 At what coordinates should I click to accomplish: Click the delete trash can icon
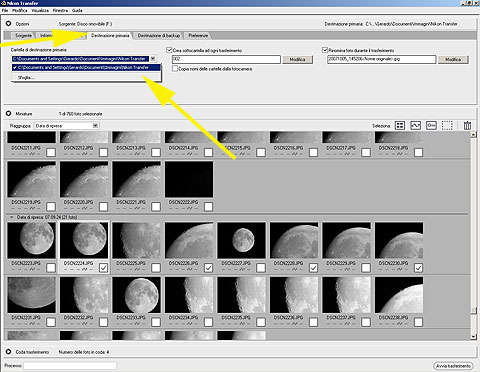click(x=467, y=125)
